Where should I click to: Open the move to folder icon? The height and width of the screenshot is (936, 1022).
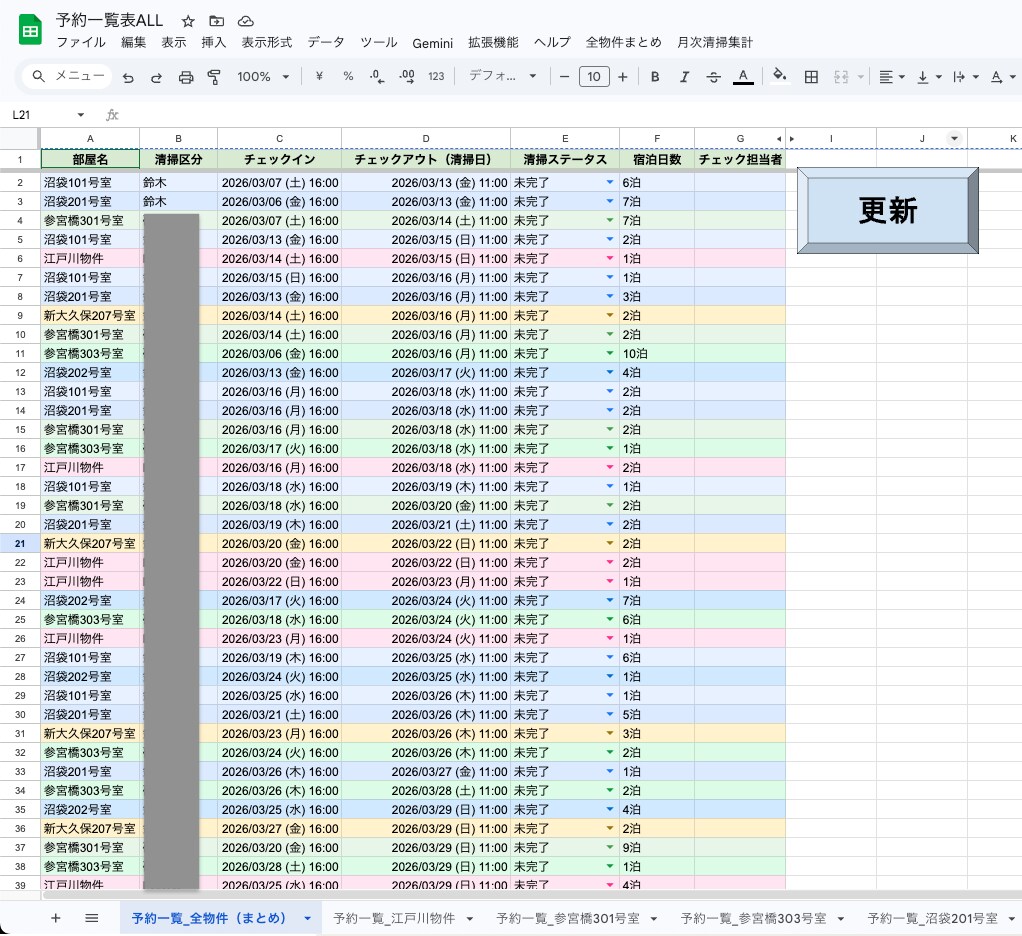(x=216, y=22)
